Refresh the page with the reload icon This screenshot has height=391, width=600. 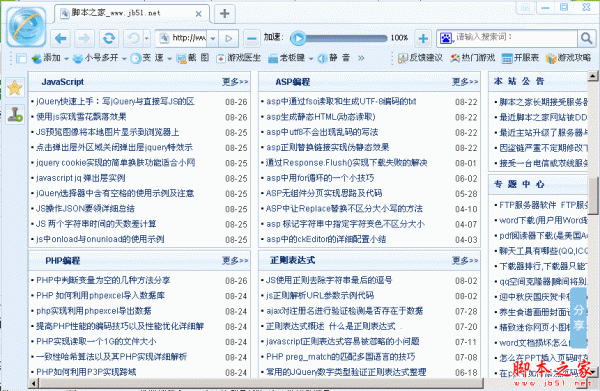pyautogui.click(x=109, y=38)
